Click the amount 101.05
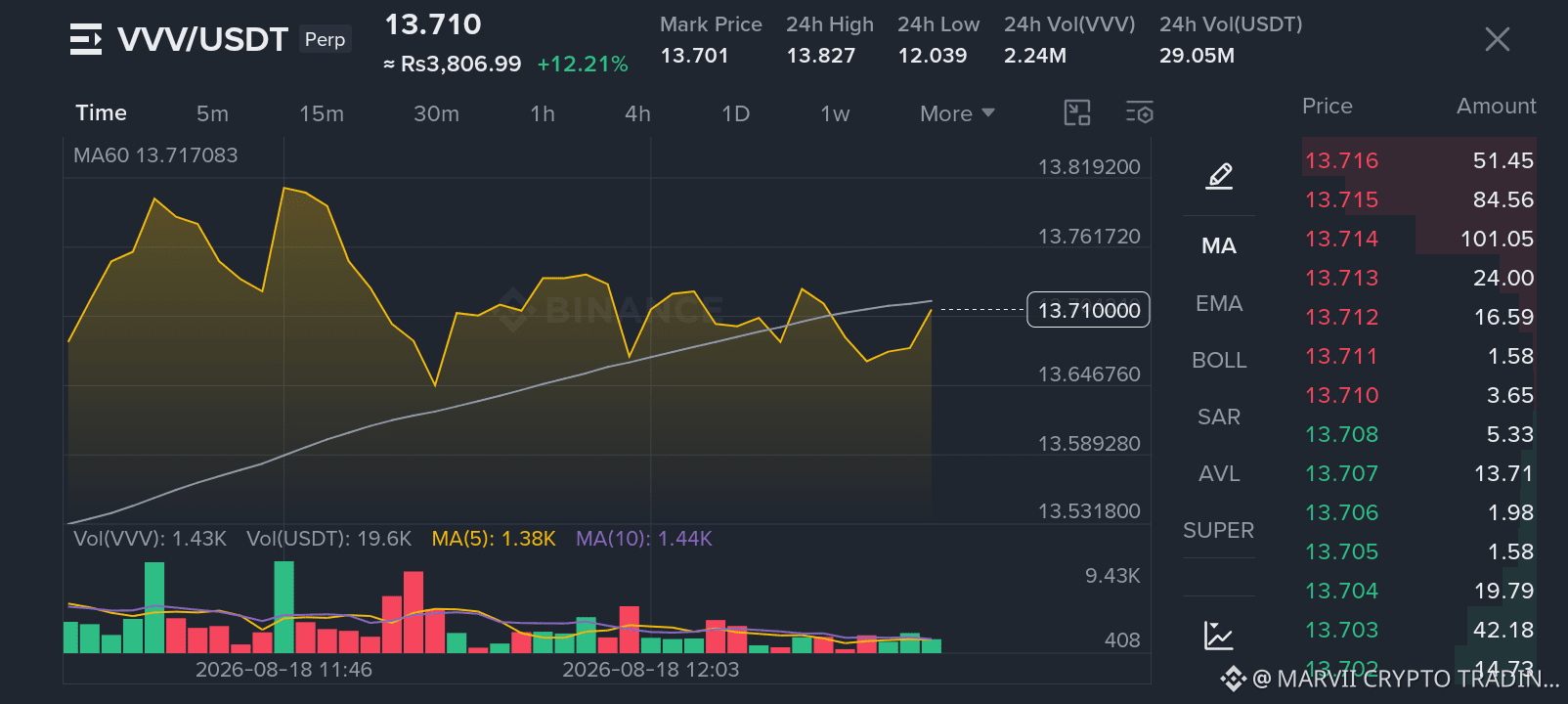The image size is (1568, 704). tap(1497, 239)
